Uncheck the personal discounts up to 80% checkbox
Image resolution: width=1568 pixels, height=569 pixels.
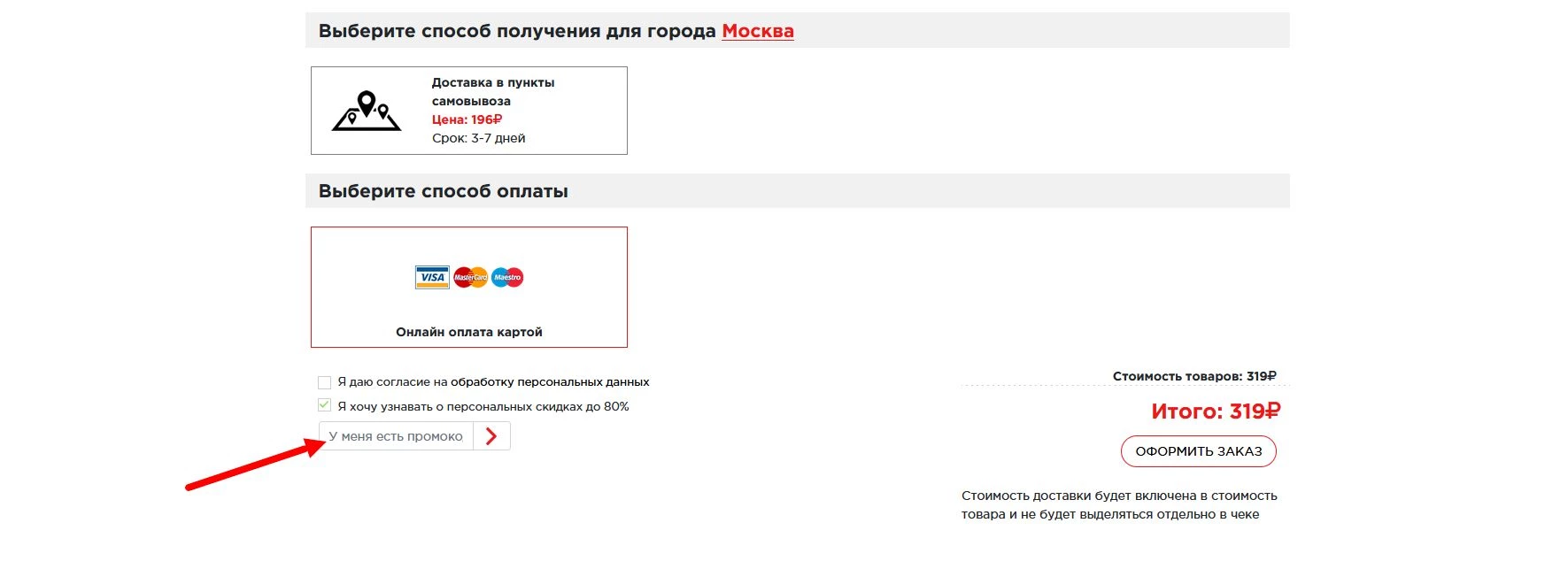point(324,405)
